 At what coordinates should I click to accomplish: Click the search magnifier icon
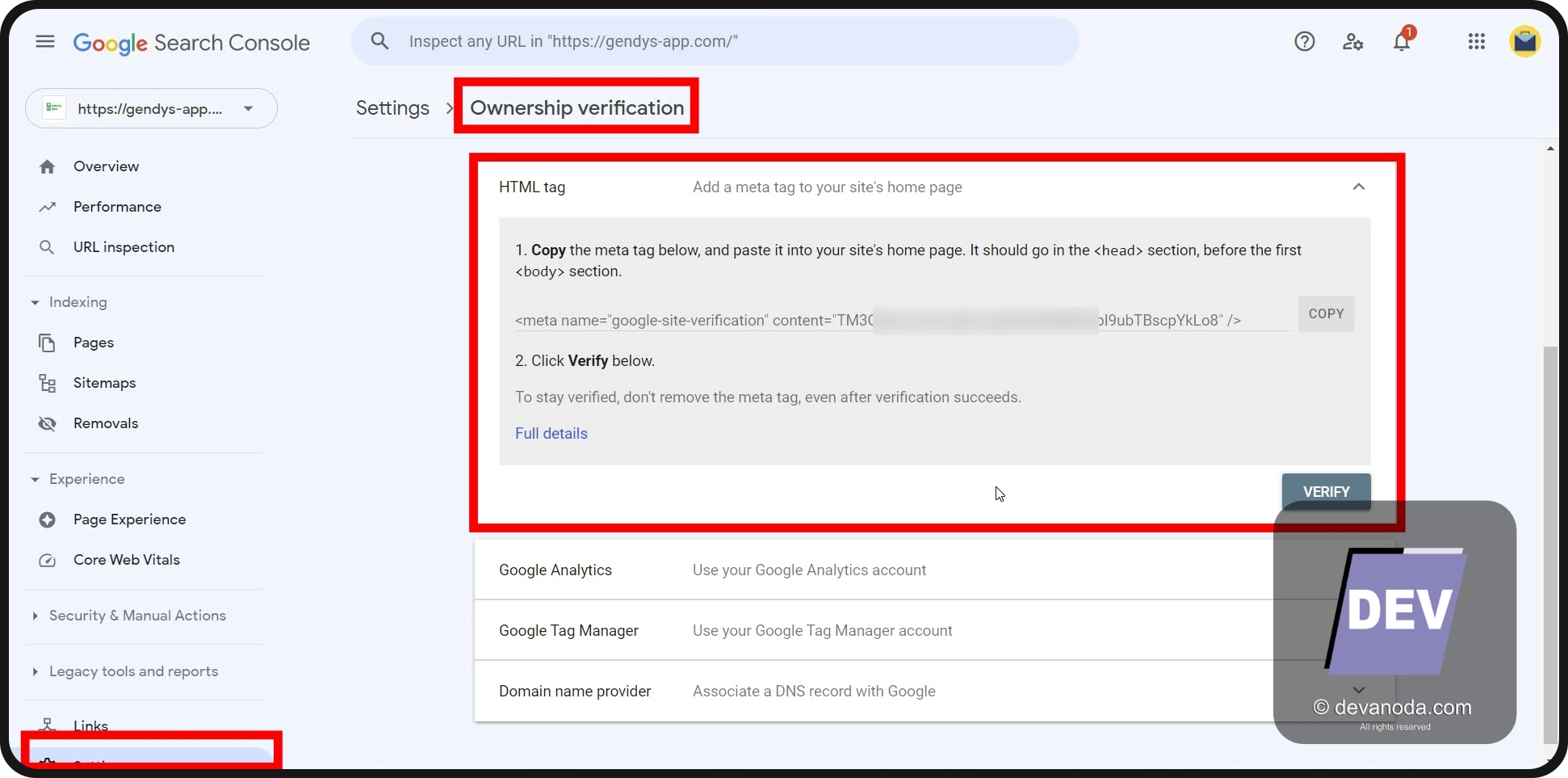point(379,41)
